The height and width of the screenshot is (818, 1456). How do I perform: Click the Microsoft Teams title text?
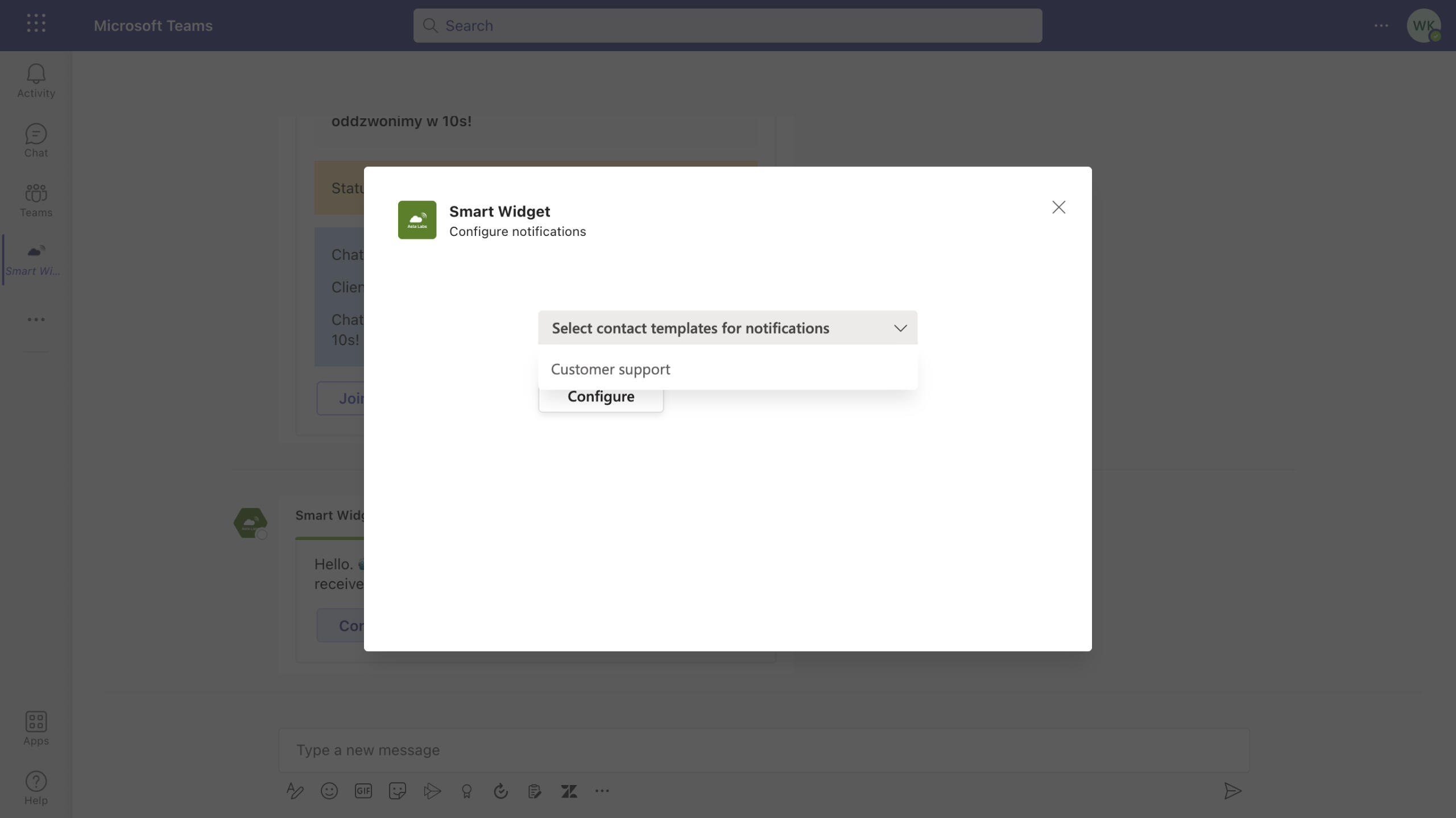(153, 26)
